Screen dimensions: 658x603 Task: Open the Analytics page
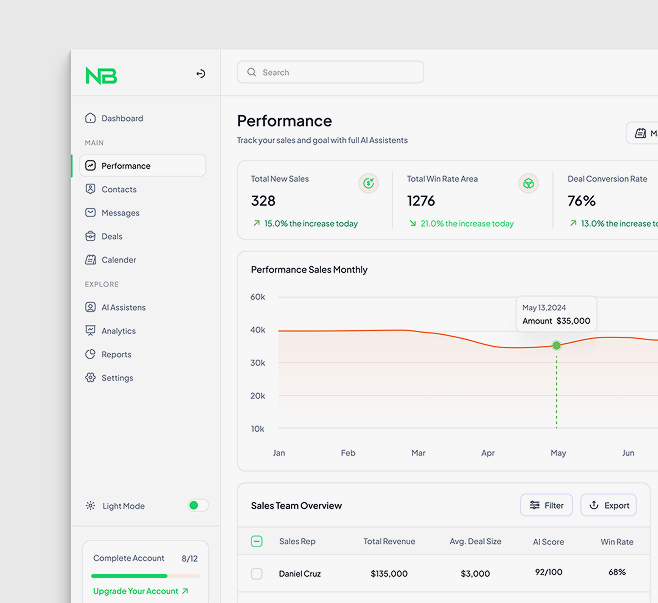click(118, 331)
